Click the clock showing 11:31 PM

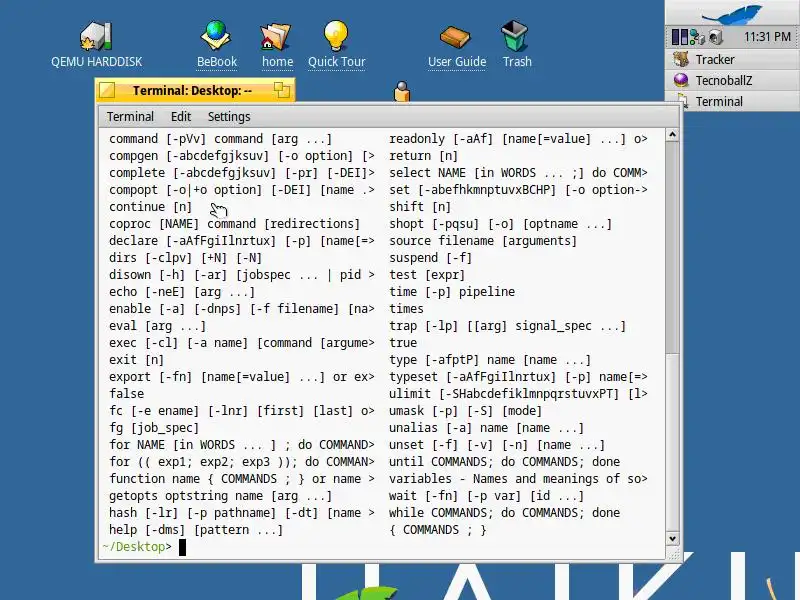click(x=767, y=37)
